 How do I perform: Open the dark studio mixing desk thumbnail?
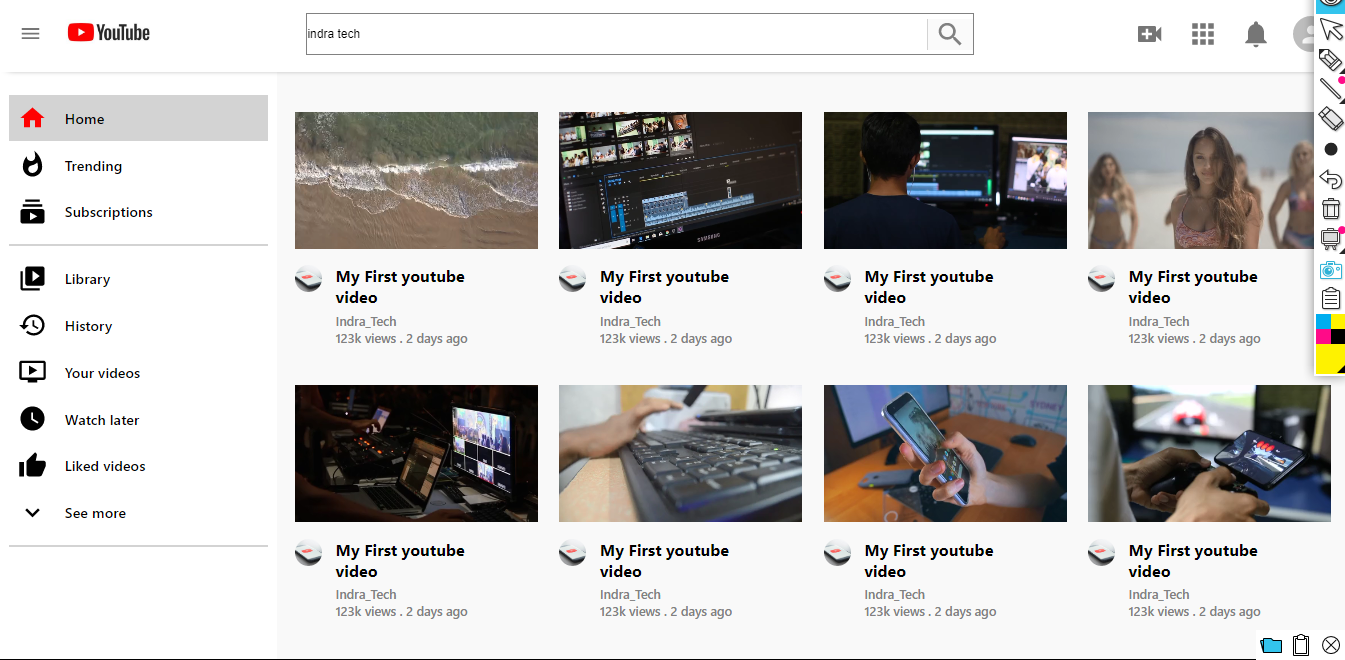(416, 453)
